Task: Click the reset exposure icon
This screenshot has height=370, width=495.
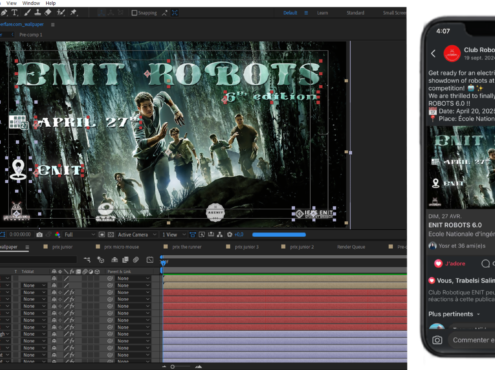Action: click(x=230, y=235)
